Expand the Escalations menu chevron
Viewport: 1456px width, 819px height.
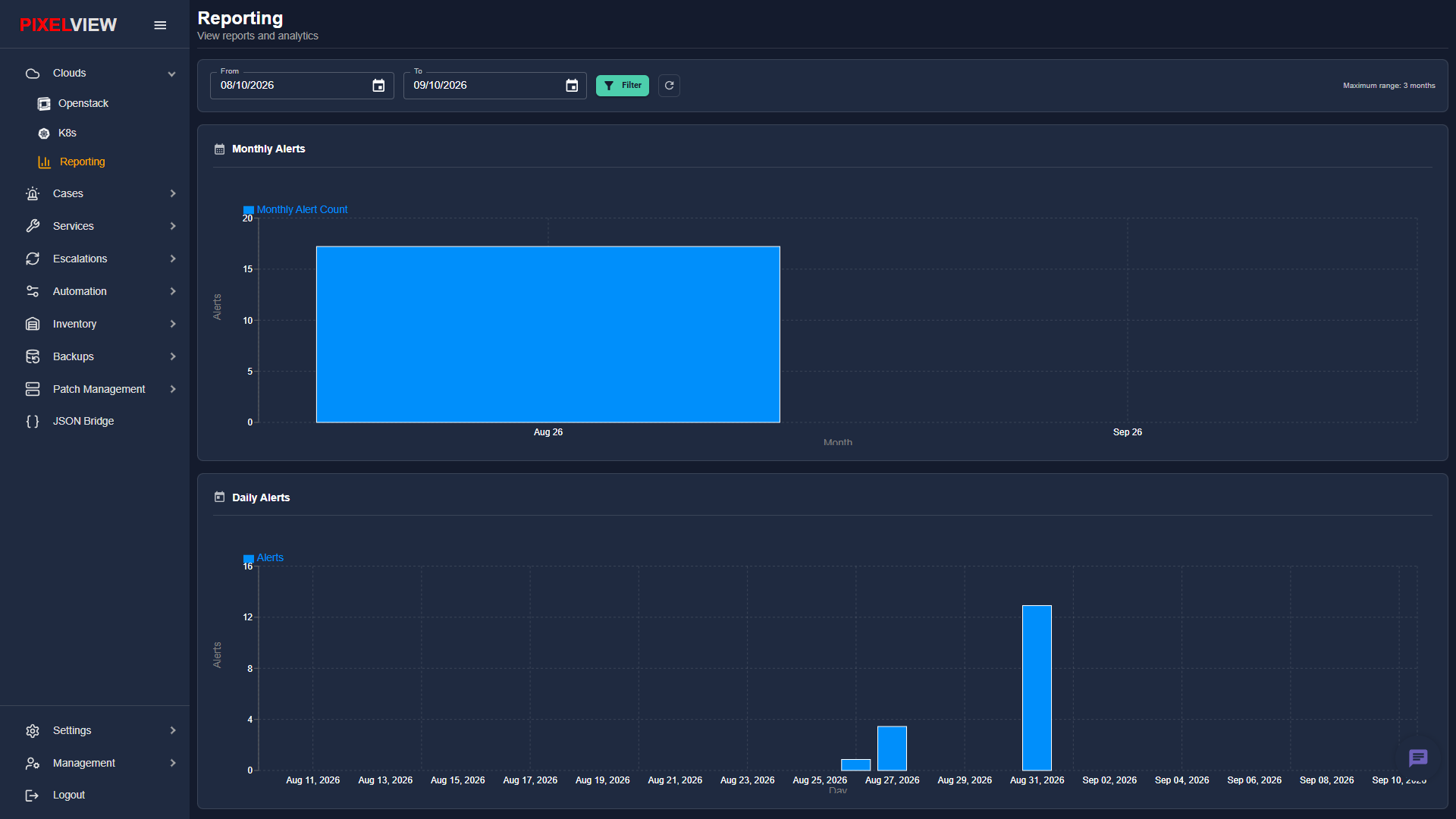(x=173, y=259)
